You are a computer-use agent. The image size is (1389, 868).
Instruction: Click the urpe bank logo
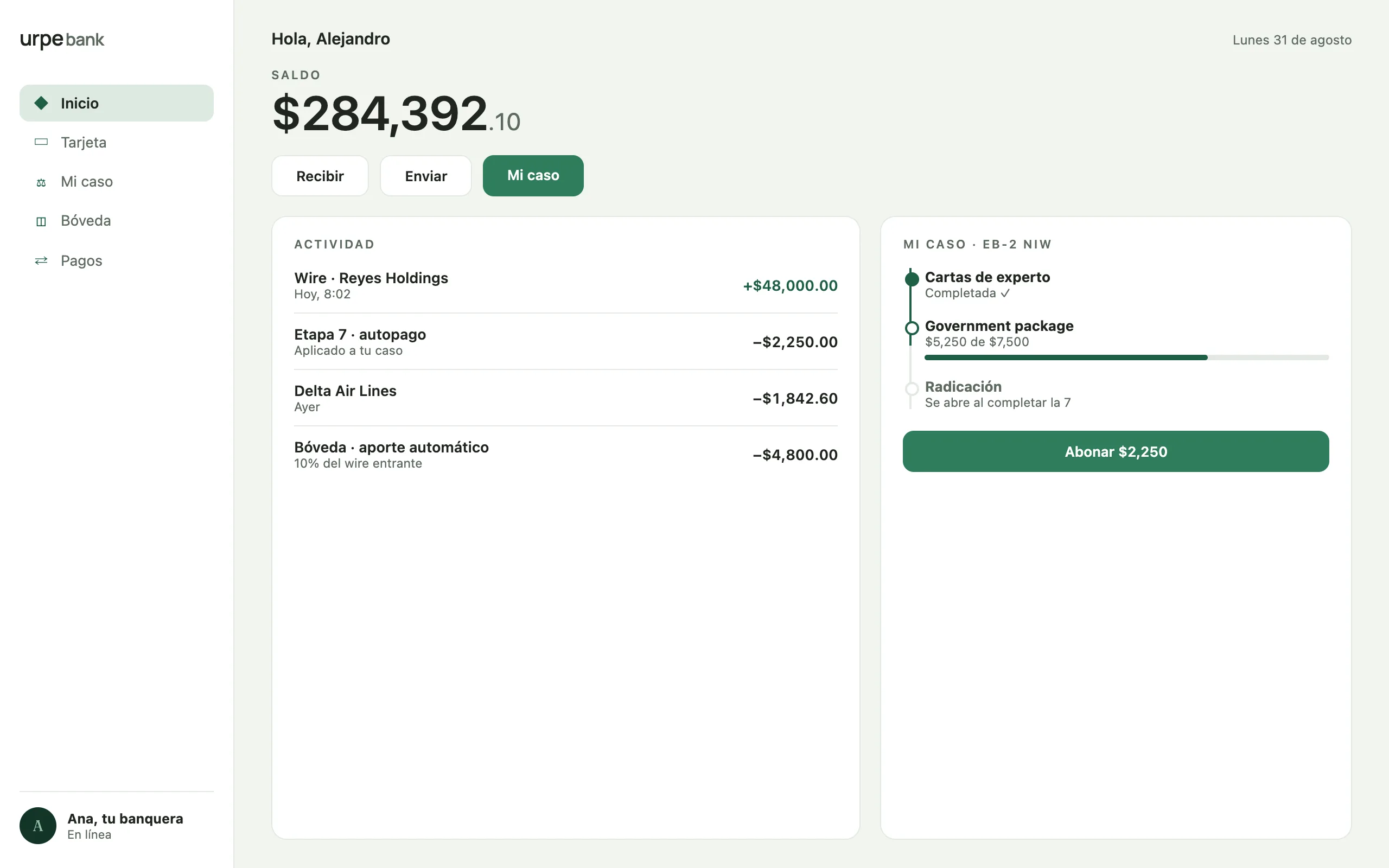click(x=62, y=40)
